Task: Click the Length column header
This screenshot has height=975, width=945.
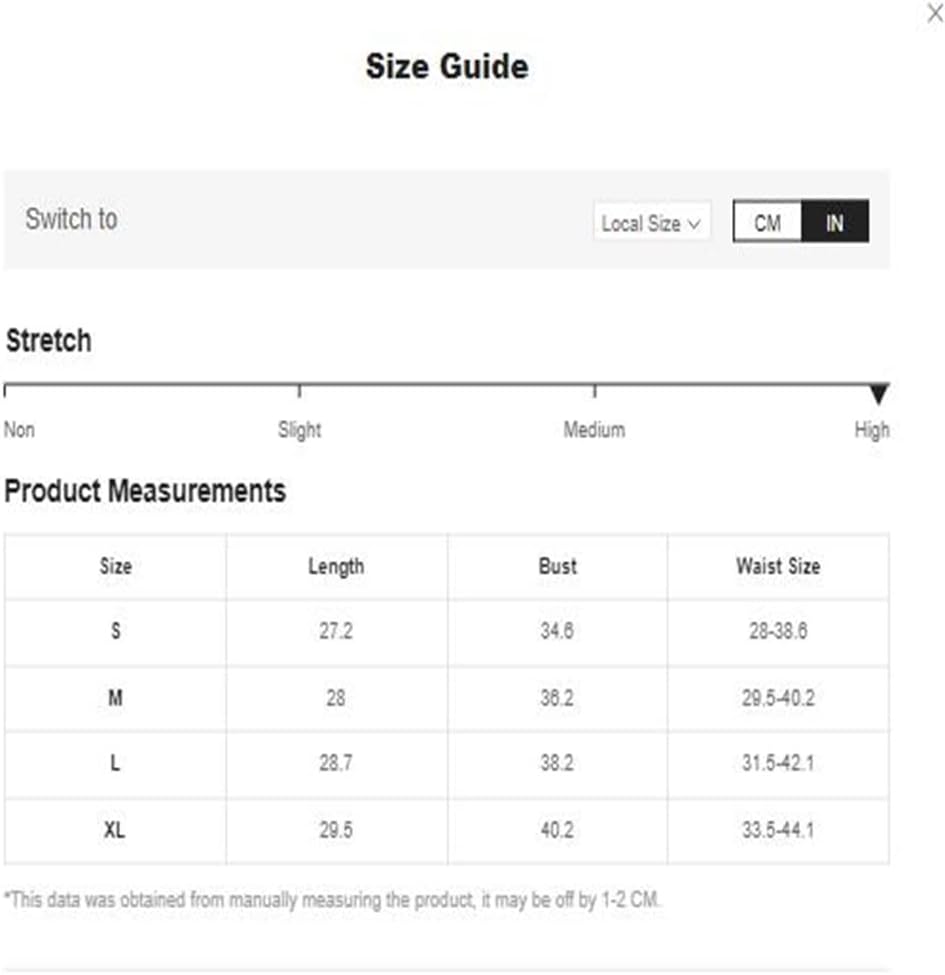Action: [336, 566]
